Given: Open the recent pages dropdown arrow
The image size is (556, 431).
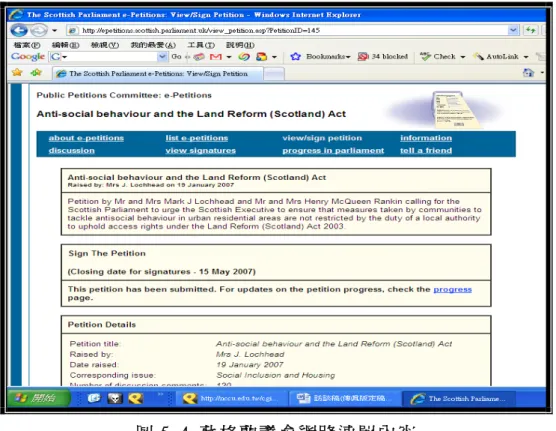Looking at the screenshot, I should (x=55, y=31).
